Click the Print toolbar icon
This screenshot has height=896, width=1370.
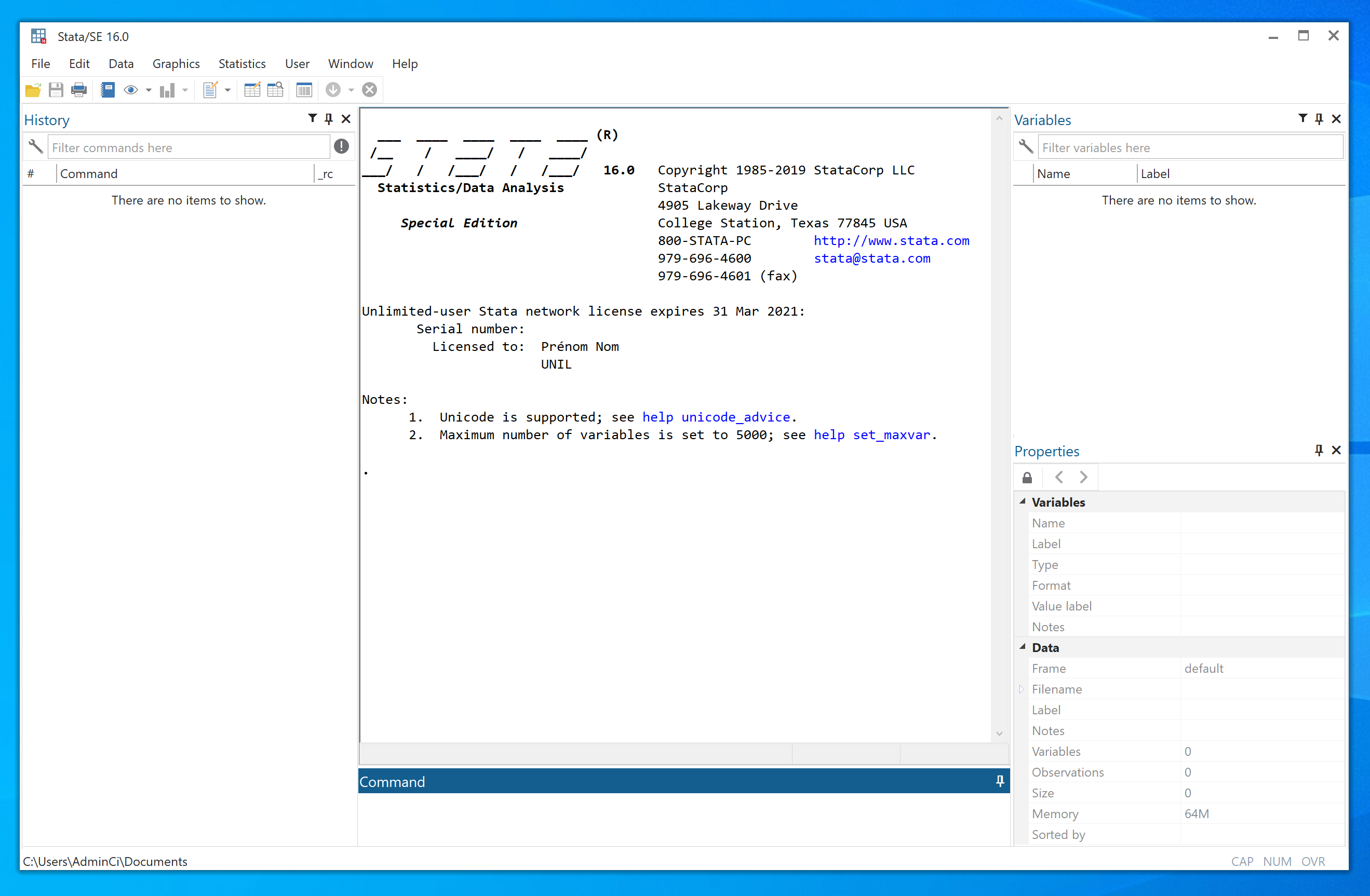click(x=79, y=90)
